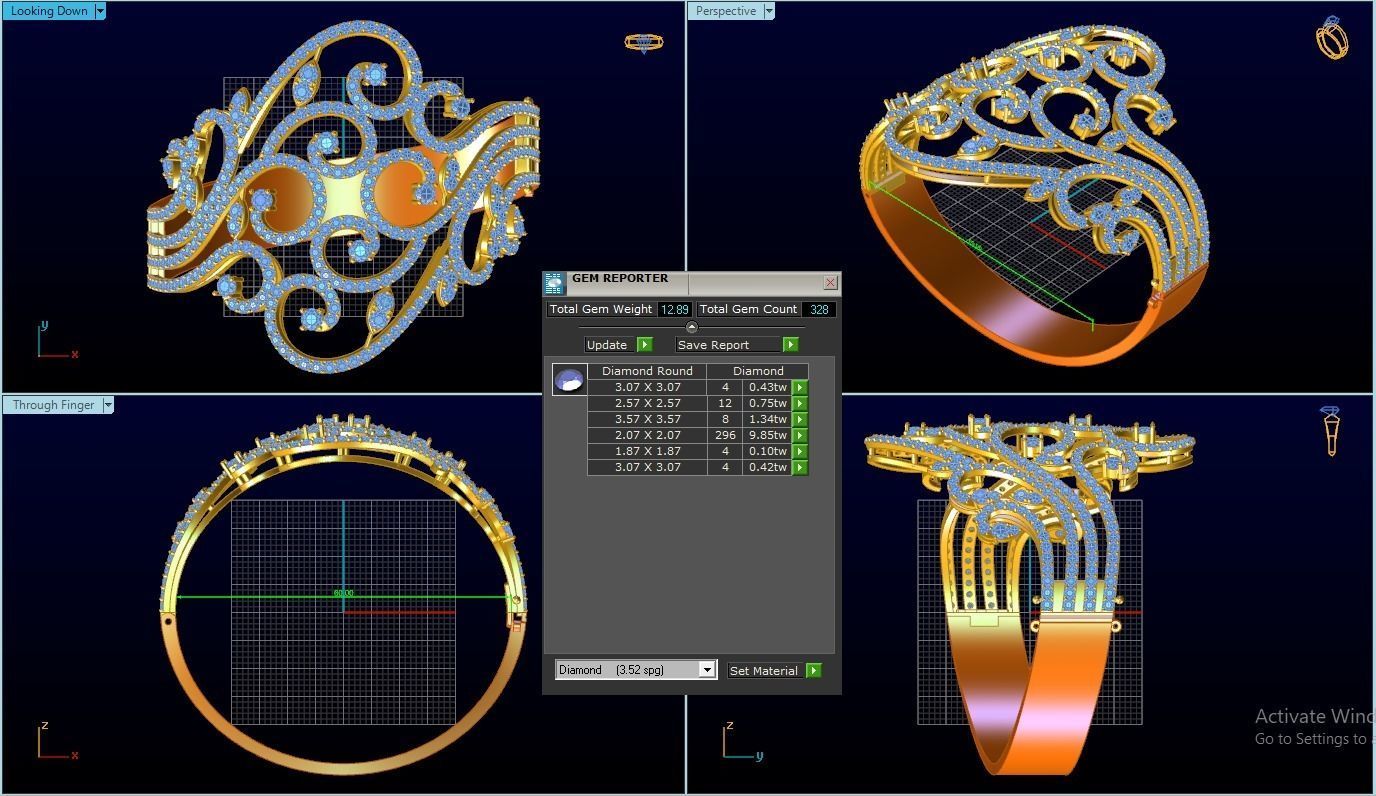Select the 2.57 X 2.57 size cell

[x=647, y=403]
